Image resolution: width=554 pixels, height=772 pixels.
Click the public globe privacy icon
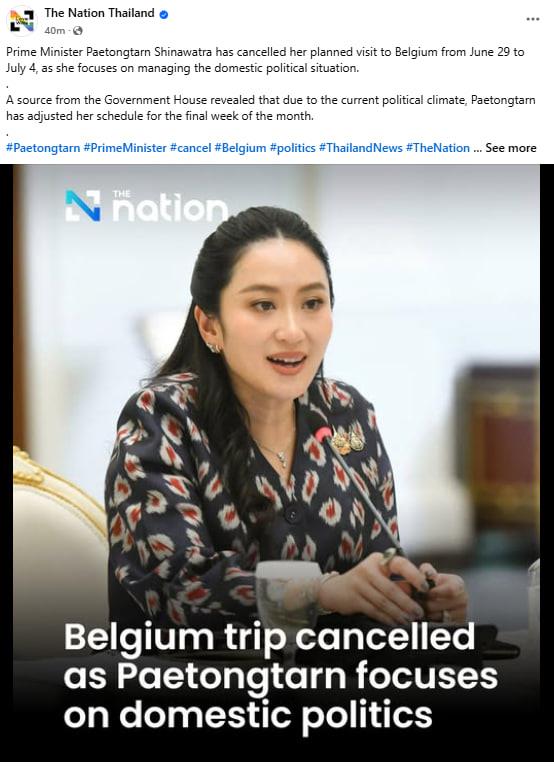click(x=77, y=31)
